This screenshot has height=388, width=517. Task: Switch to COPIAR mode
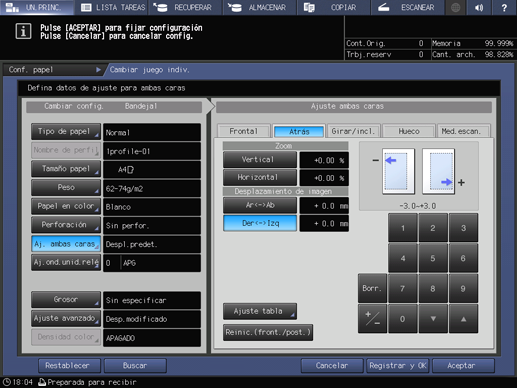pyautogui.click(x=333, y=7)
